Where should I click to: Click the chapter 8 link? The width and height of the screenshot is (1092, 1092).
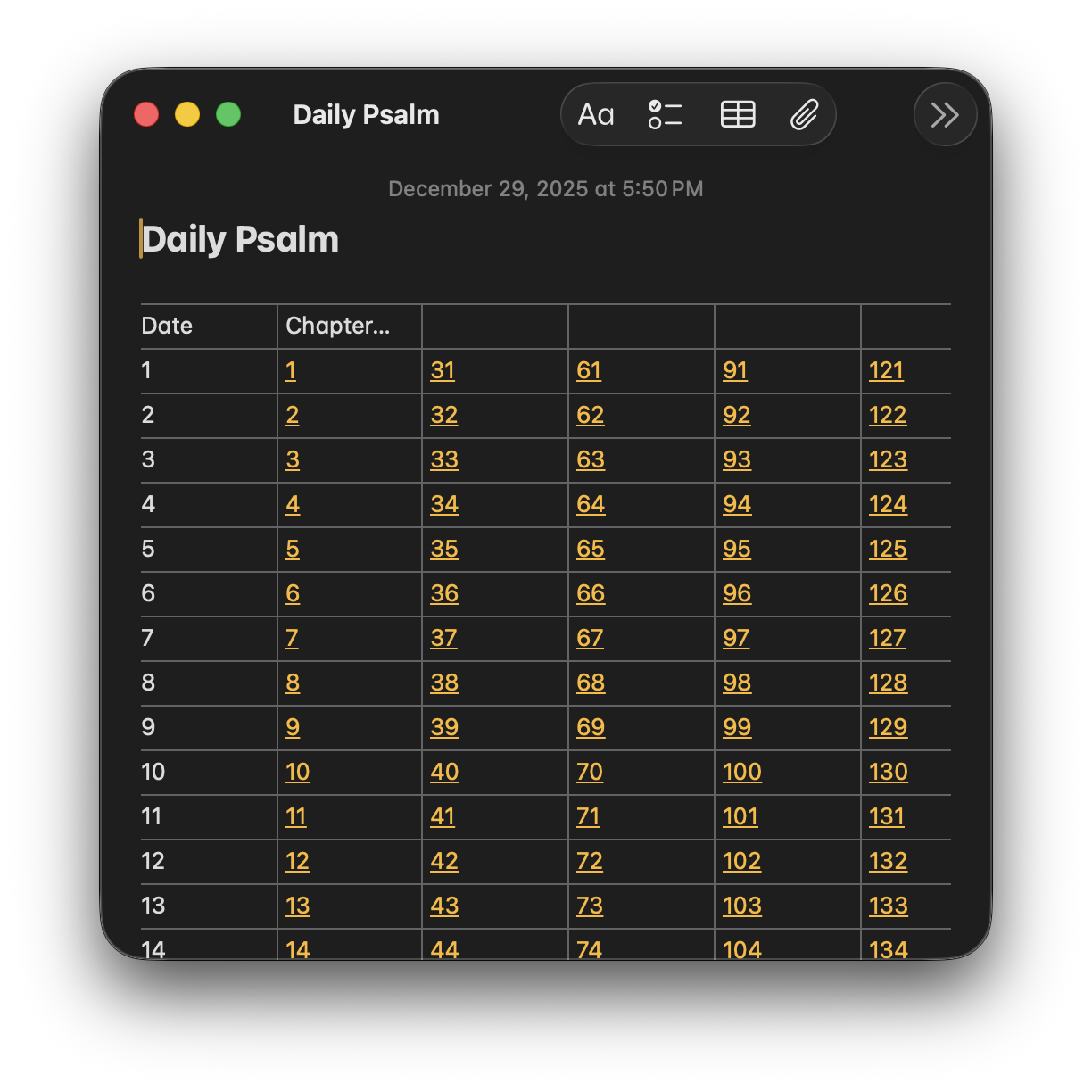tap(293, 683)
